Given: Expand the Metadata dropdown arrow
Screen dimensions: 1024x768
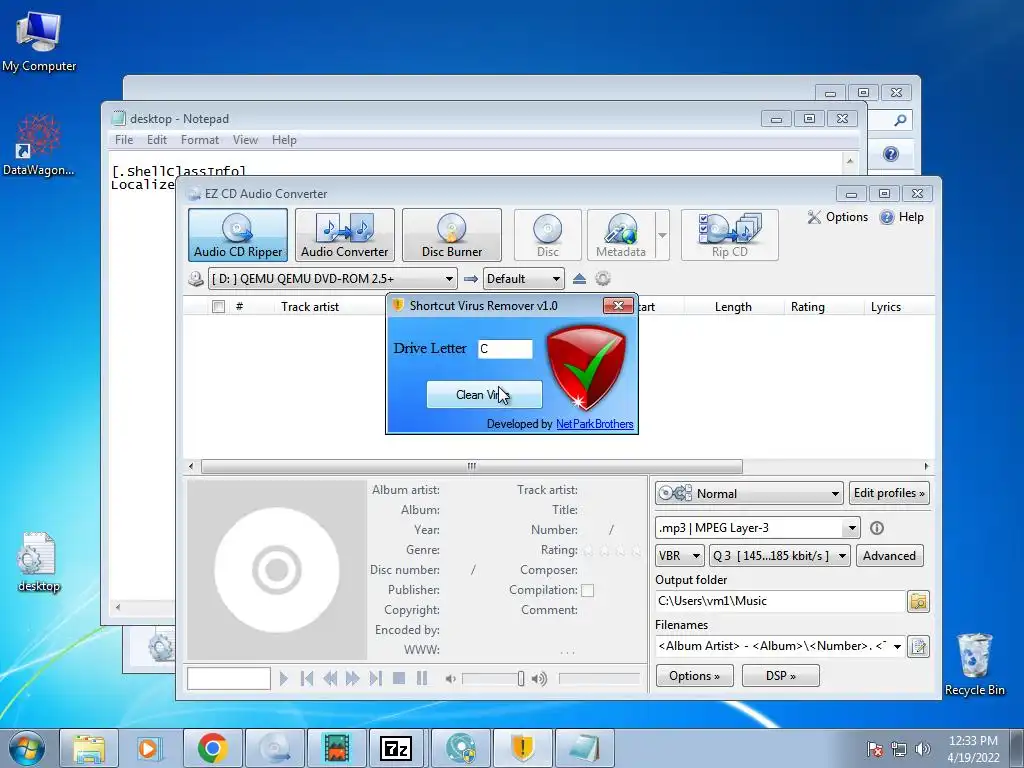Looking at the screenshot, I should 662,235.
